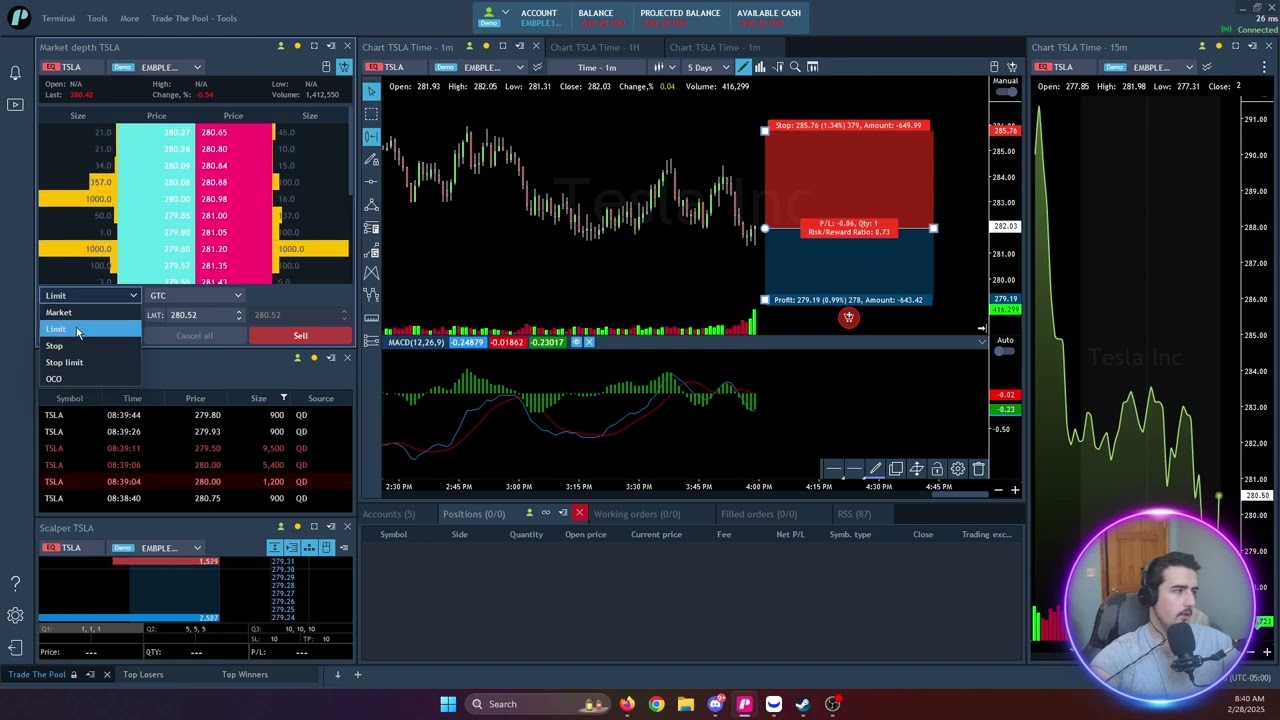1280x720 pixels.
Task: Open drawing settings gear in chart toolbar
Action: [x=957, y=469]
